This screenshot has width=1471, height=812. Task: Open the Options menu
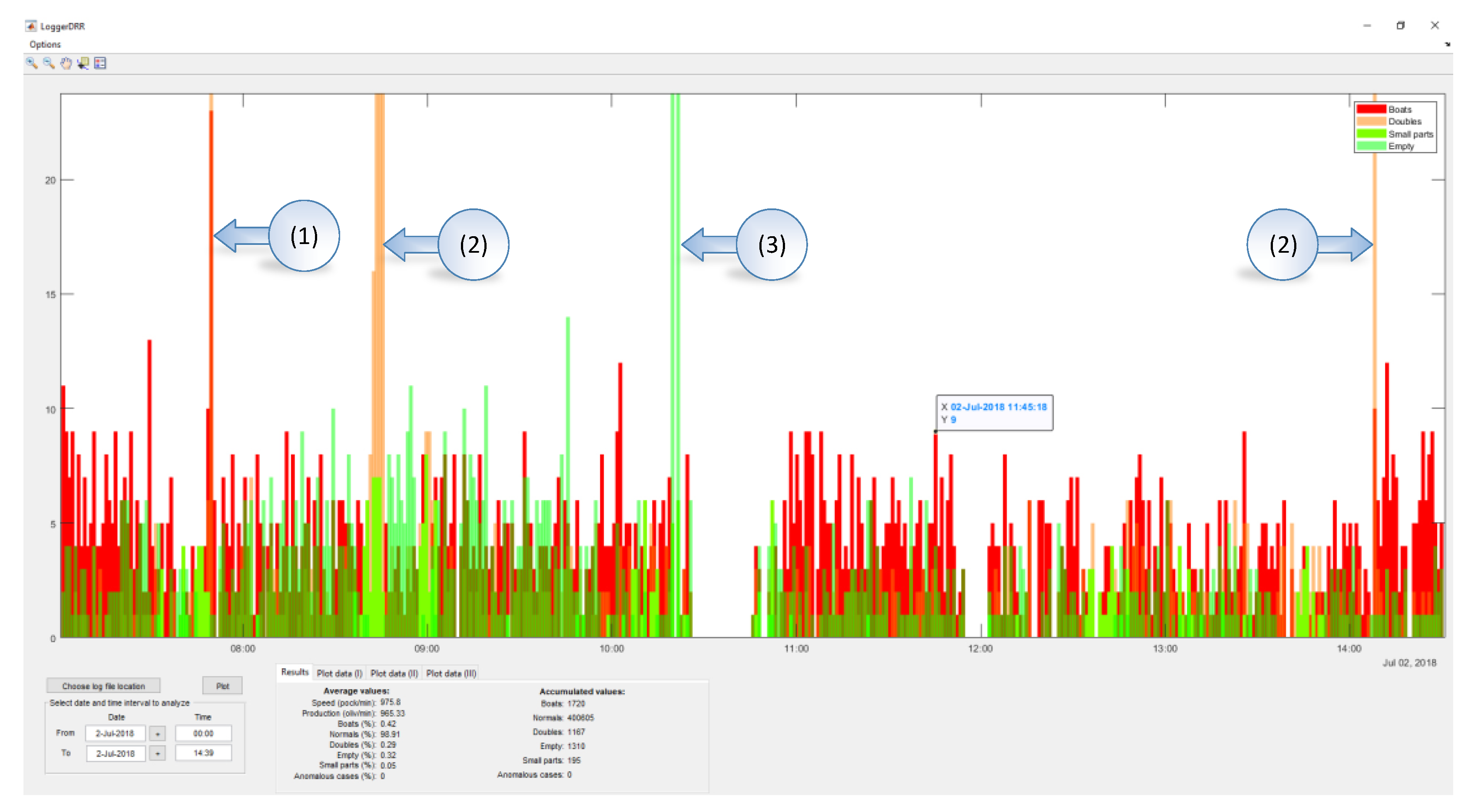point(45,45)
